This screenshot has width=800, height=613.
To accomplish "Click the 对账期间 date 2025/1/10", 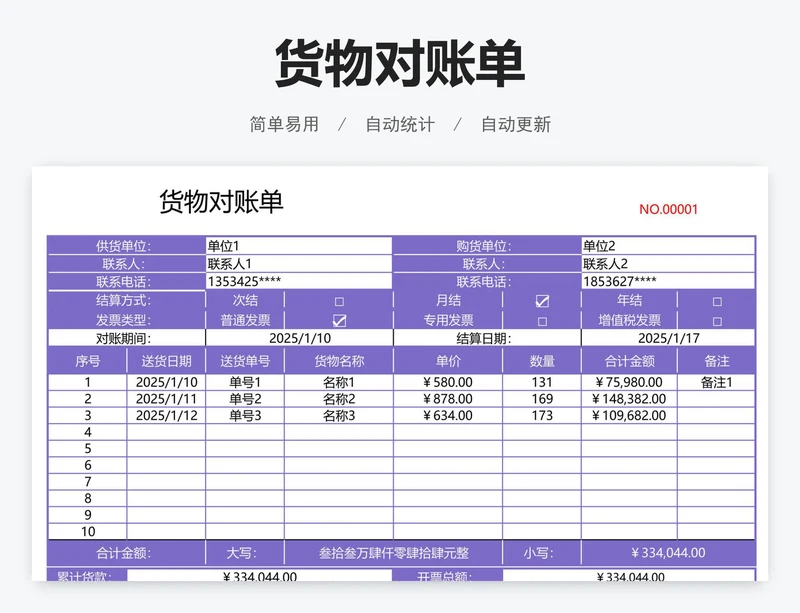I will pos(299,338).
